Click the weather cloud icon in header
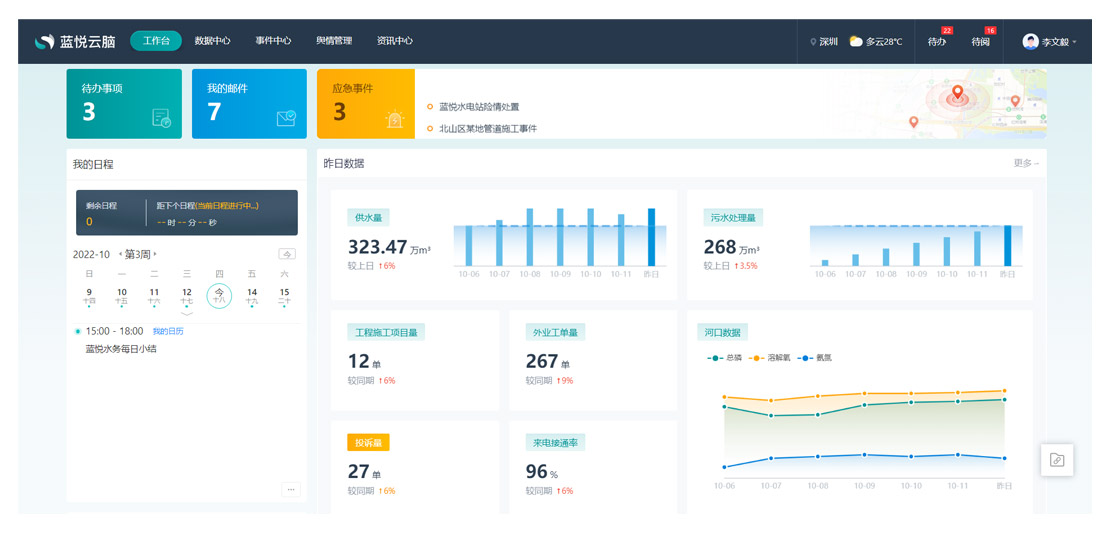 tap(856, 42)
